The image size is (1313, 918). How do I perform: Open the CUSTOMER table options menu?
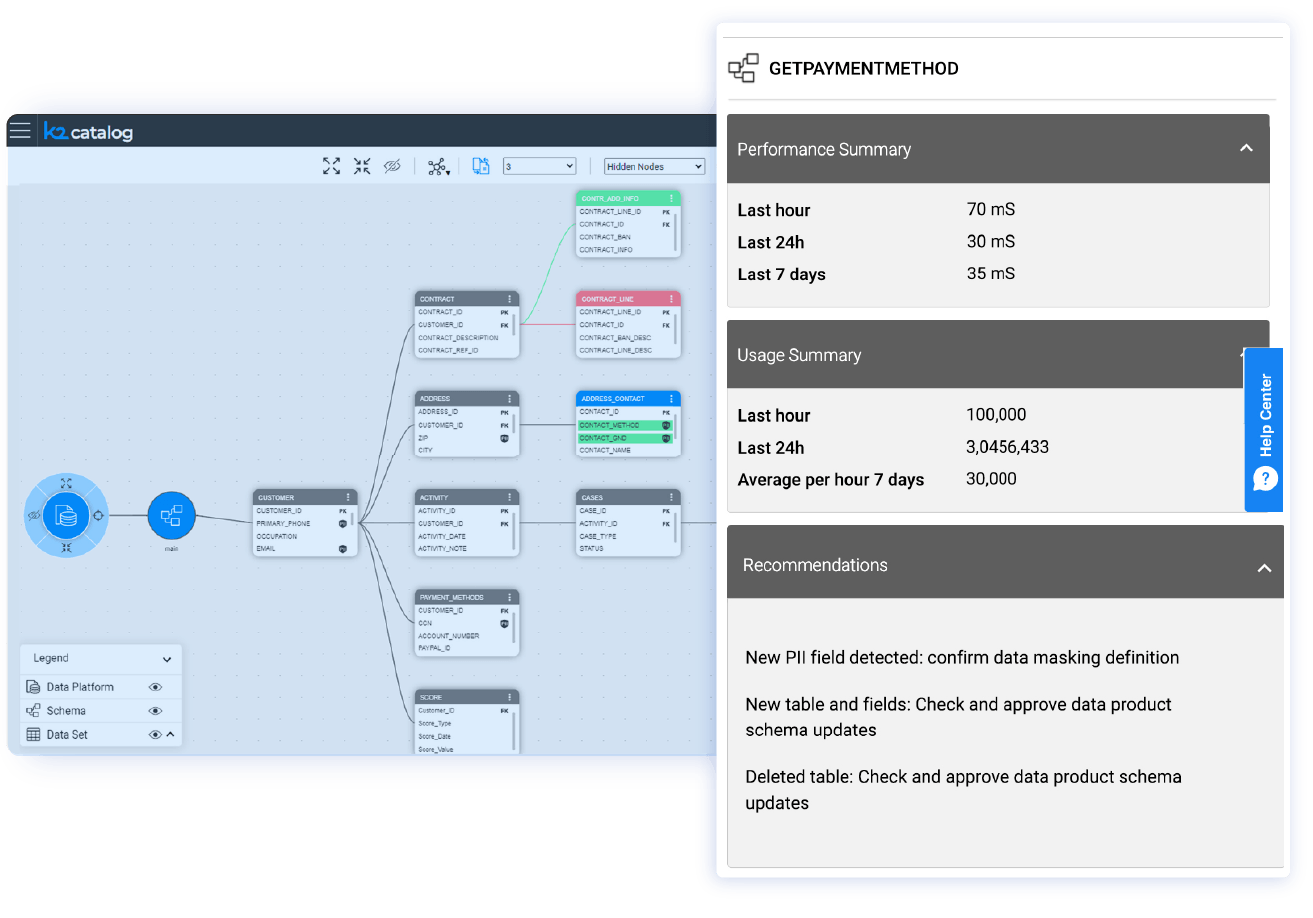click(x=348, y=497)
